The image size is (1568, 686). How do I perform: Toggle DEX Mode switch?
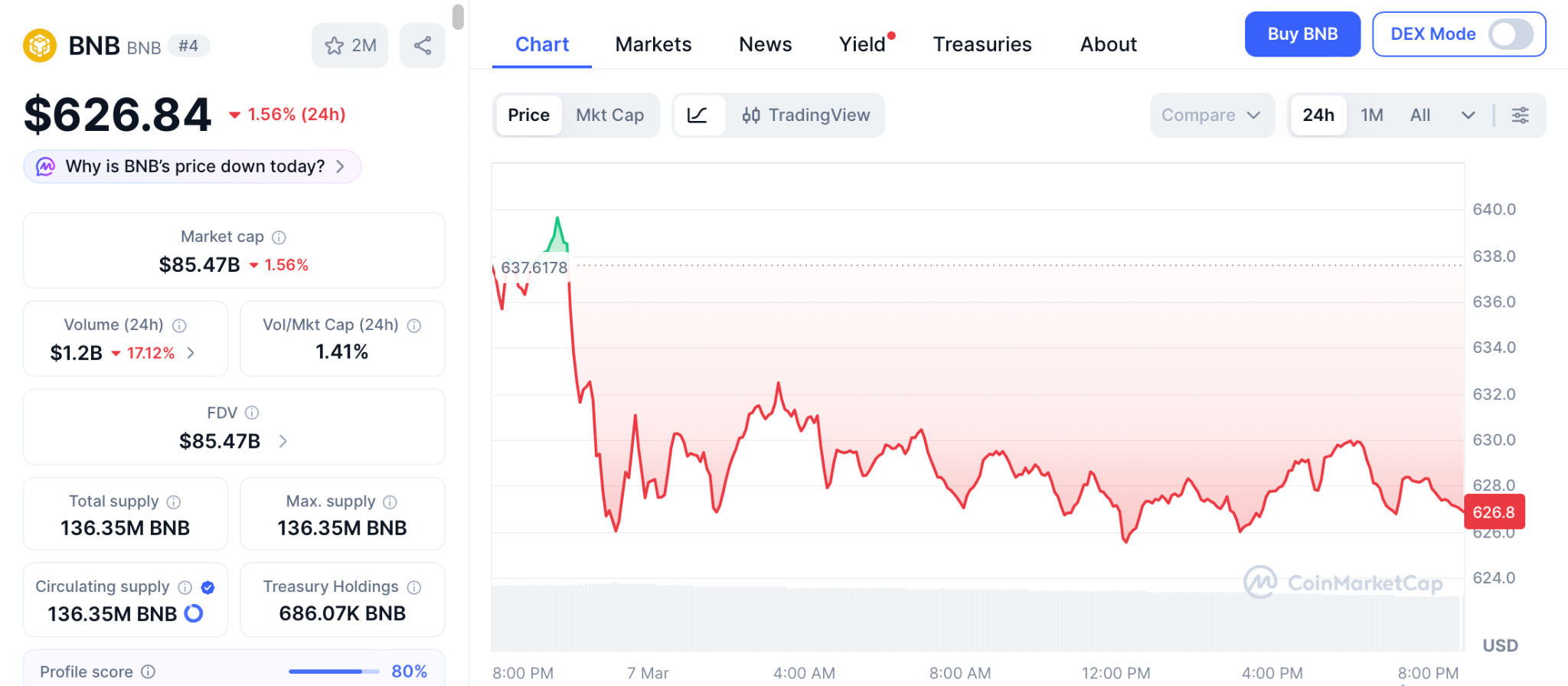point(1510,34)
